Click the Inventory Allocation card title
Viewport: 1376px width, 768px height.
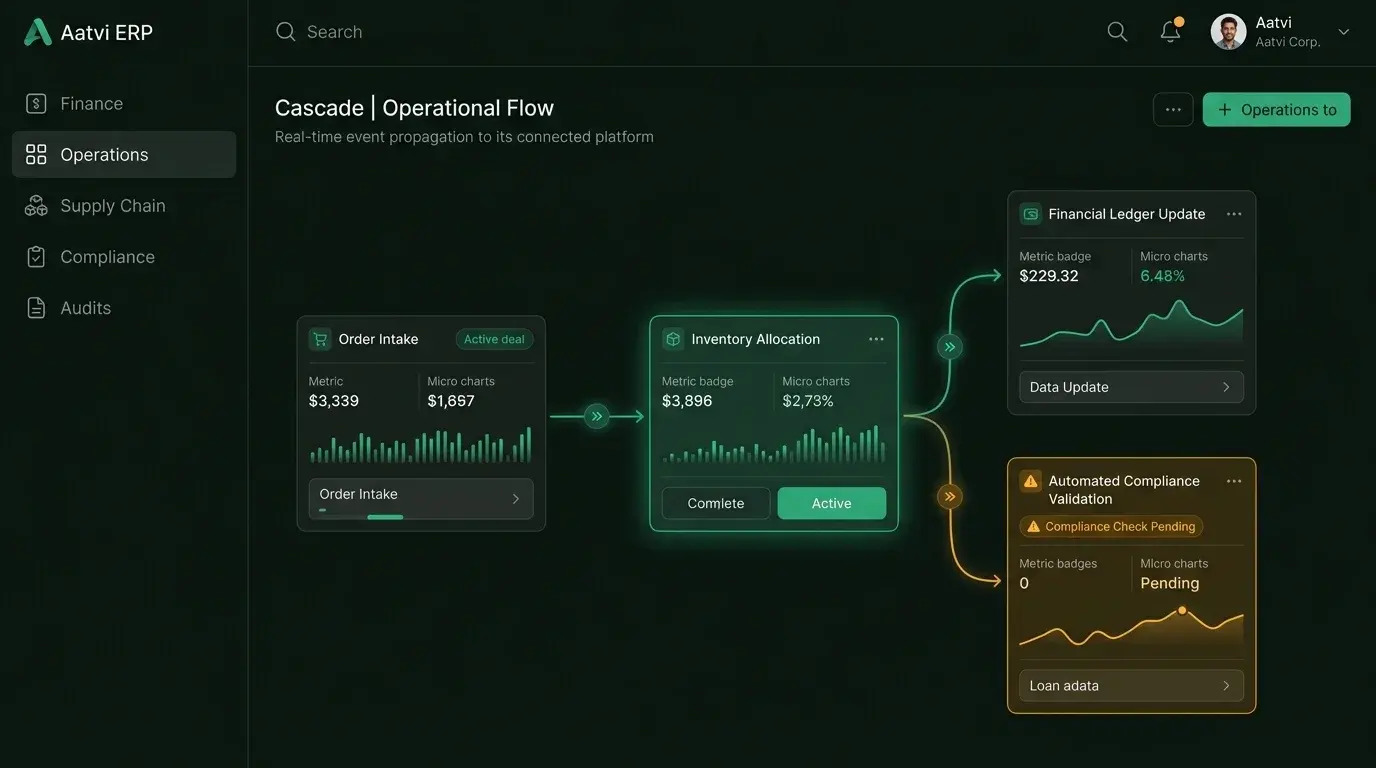click(756, 339)
